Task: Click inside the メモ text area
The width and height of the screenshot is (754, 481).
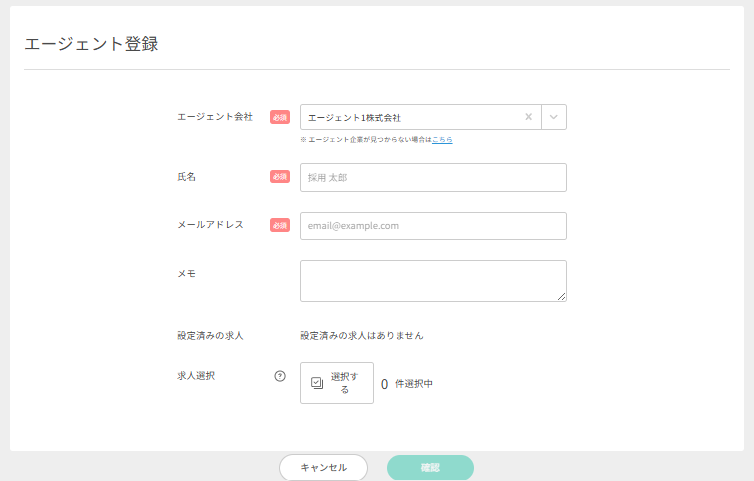Action: (433, 280)
